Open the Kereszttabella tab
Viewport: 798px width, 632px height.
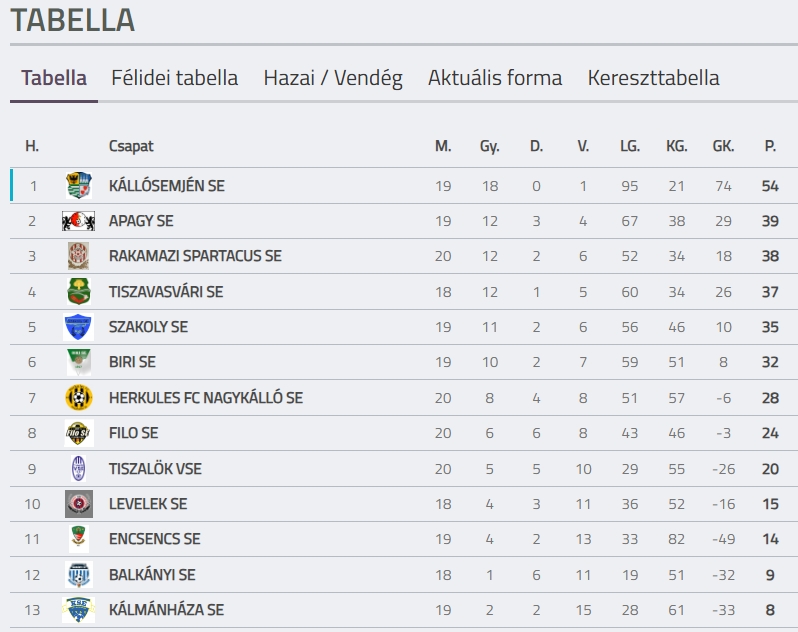click(653, 78)
